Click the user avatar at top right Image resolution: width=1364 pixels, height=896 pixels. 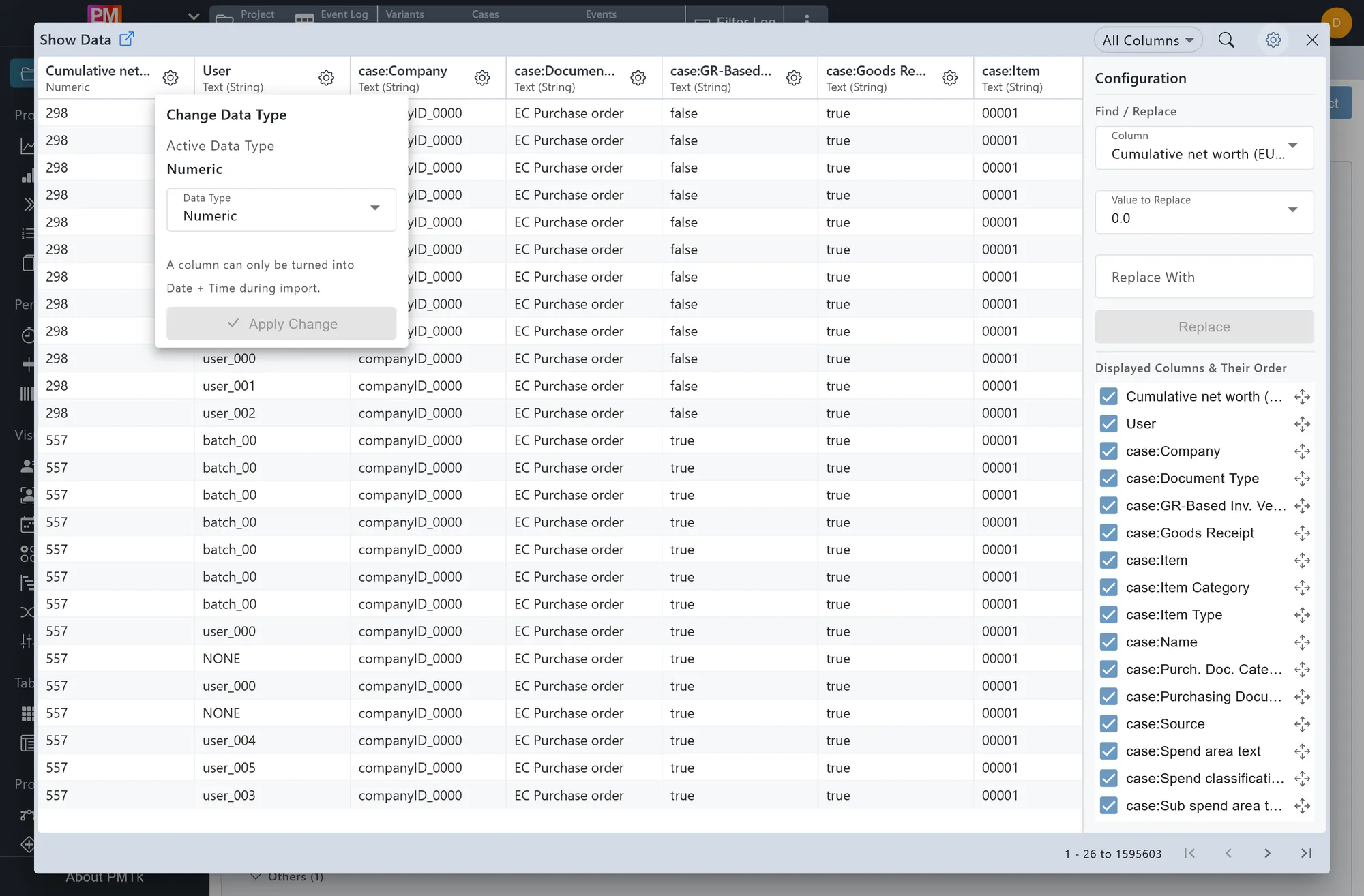[x=1336, y=23]
